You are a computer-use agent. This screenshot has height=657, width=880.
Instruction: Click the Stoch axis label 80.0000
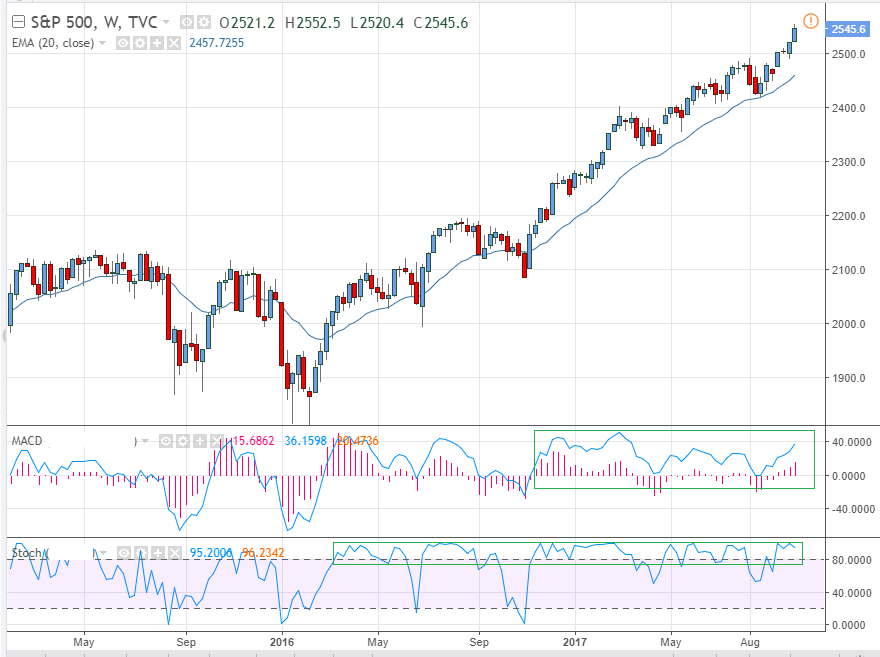pyautogui.click(x=852, y=560)
